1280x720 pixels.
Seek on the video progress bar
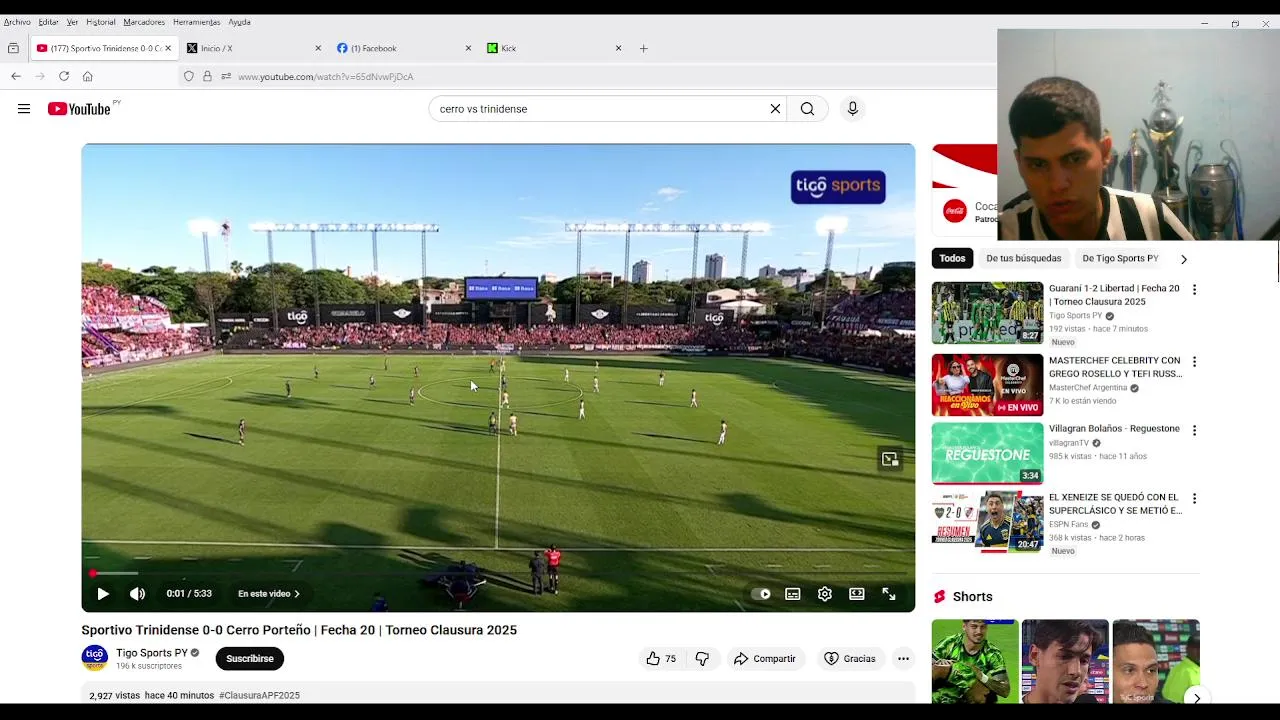(x=498, y=573)
